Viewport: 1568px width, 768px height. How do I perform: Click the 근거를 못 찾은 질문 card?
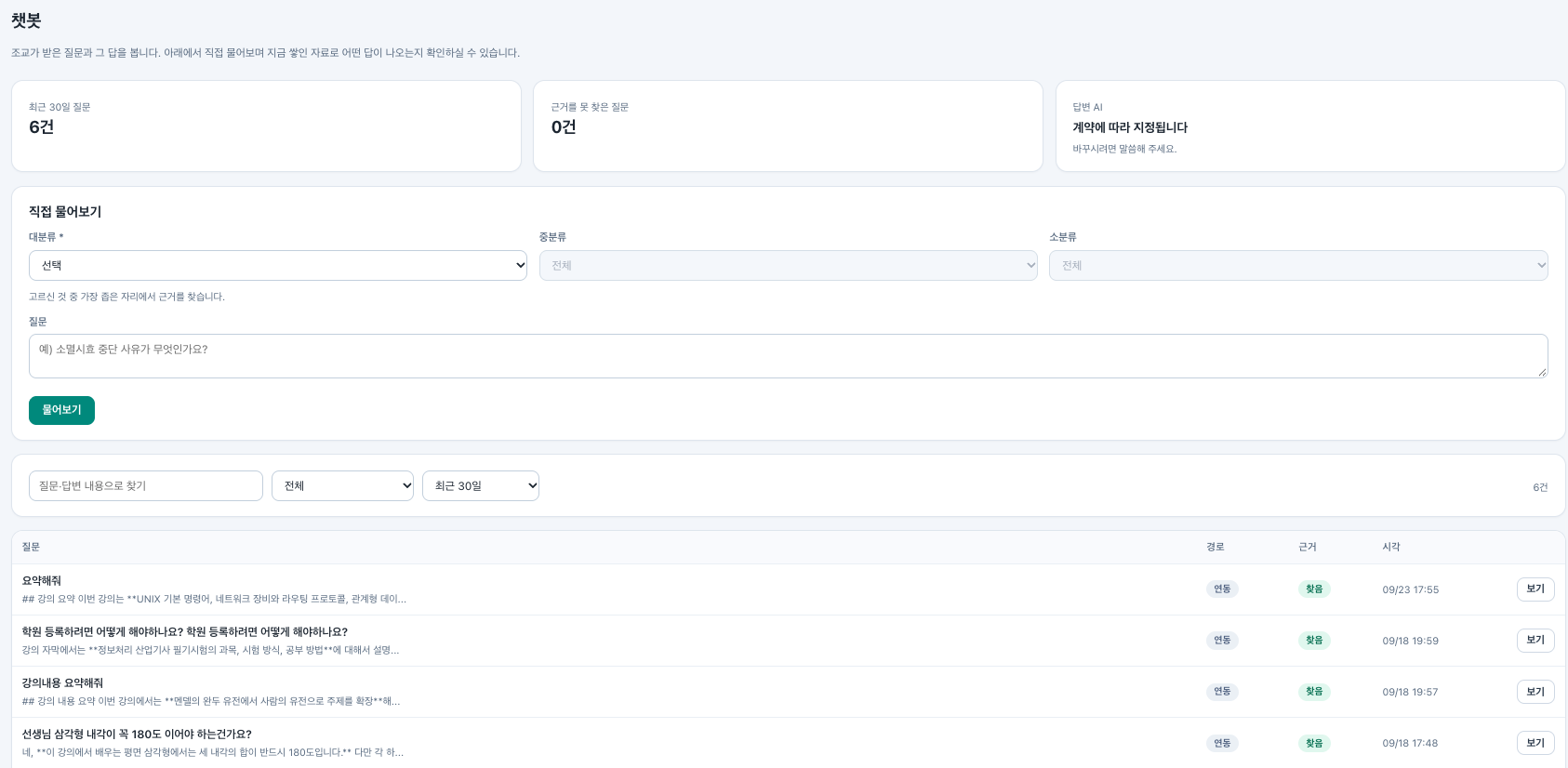[x=788, y=126]
